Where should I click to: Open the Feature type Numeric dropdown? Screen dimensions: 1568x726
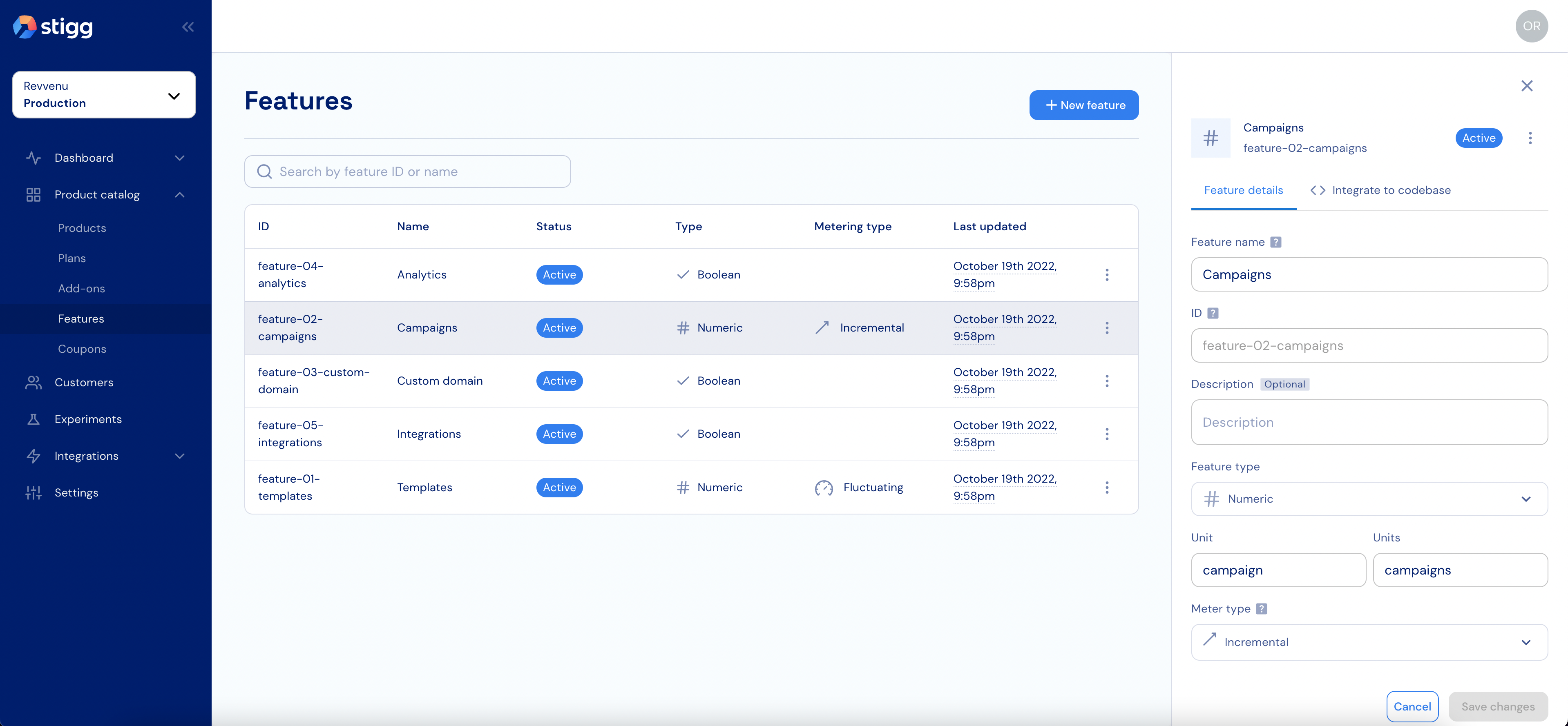click(x=1369, y=499)
